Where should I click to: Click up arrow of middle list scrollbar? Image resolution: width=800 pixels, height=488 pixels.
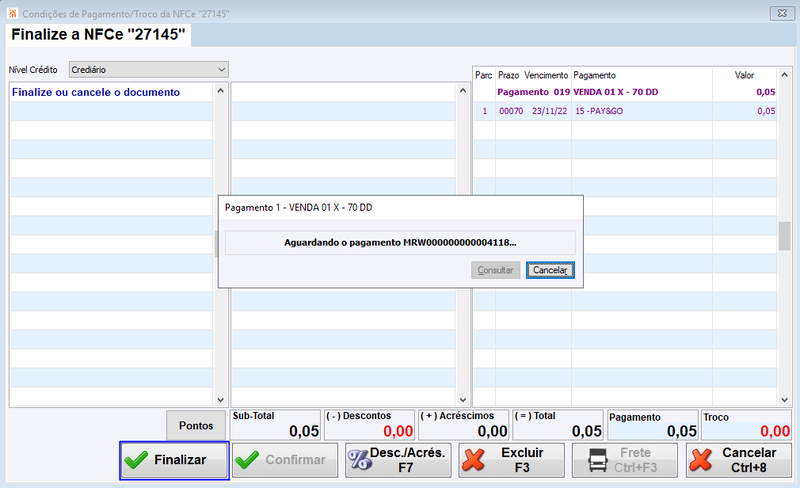tap(463, 90)
